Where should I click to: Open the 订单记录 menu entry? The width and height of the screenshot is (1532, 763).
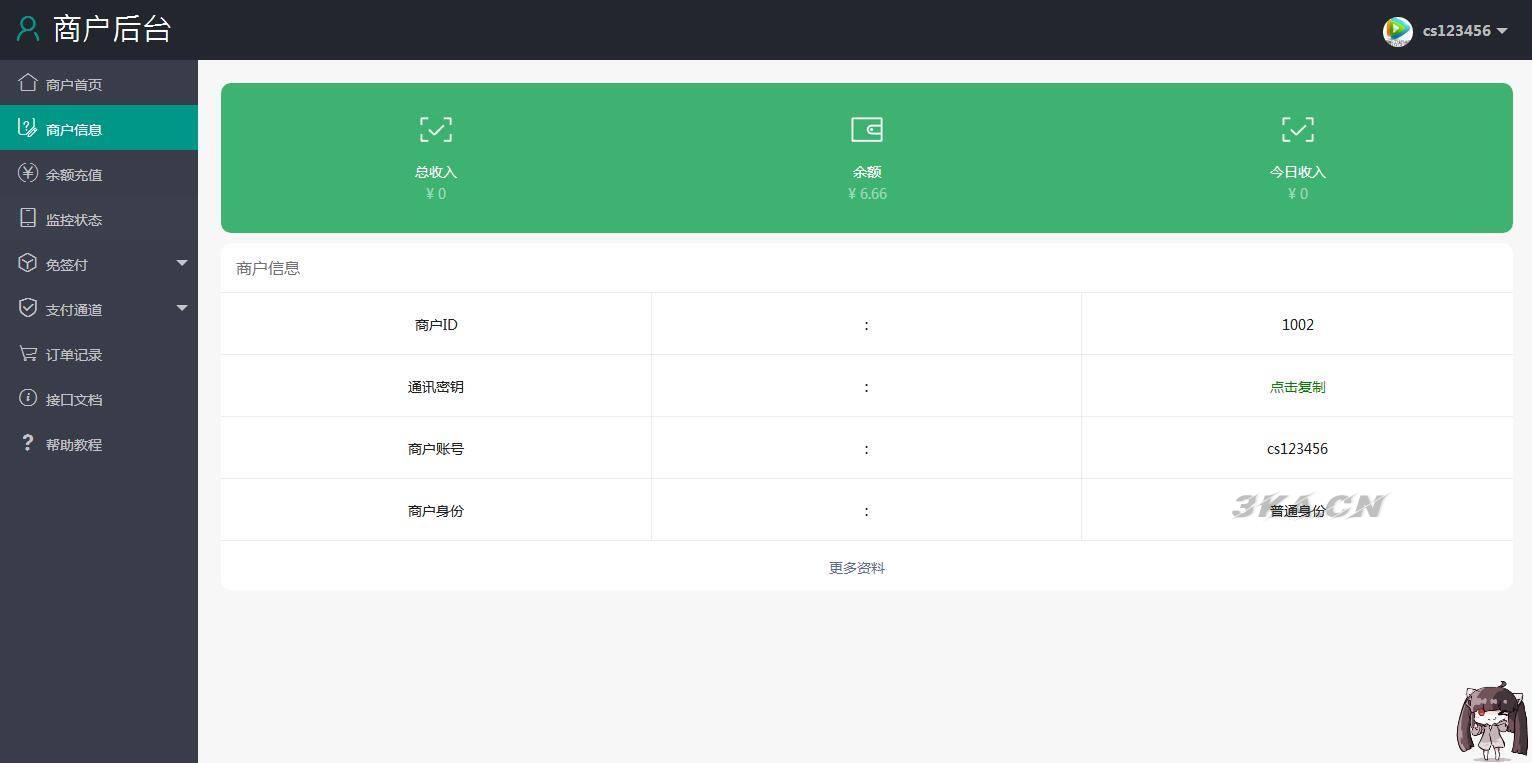pos(74,353)
